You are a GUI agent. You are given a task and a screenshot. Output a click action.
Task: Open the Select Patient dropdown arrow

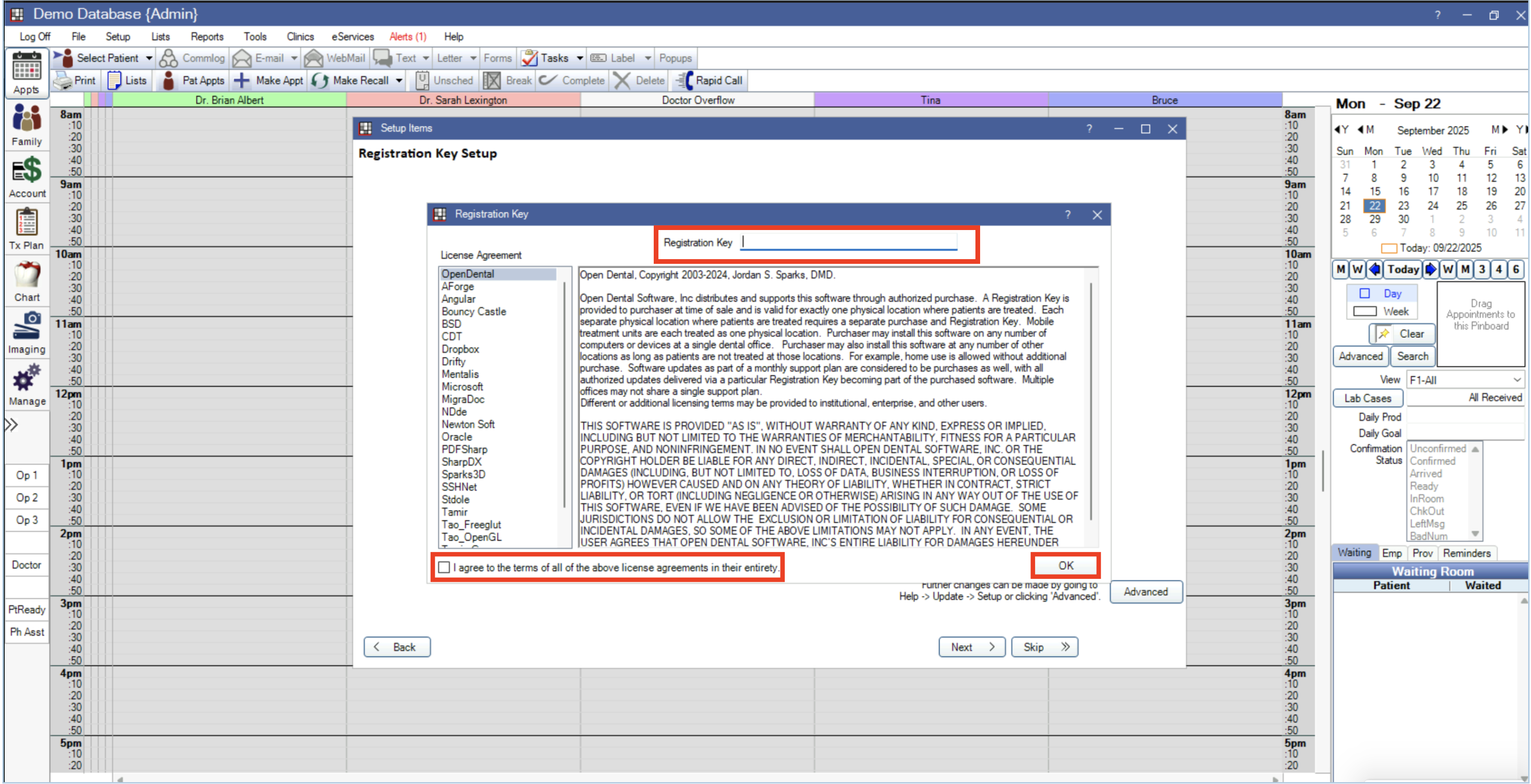[149, 58]
